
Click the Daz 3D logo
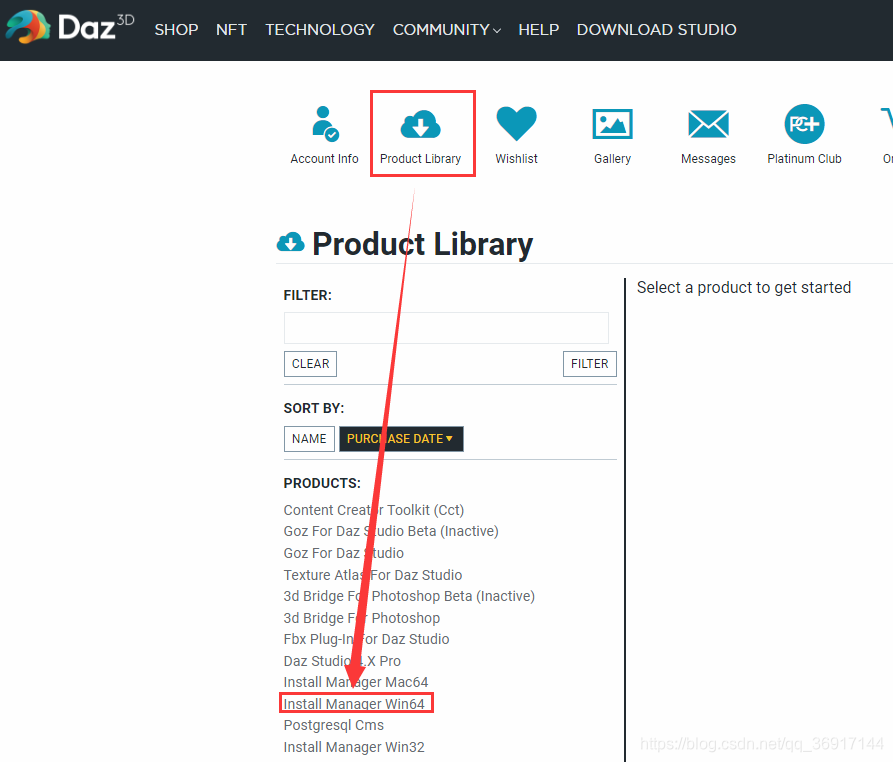pos(70,27)
